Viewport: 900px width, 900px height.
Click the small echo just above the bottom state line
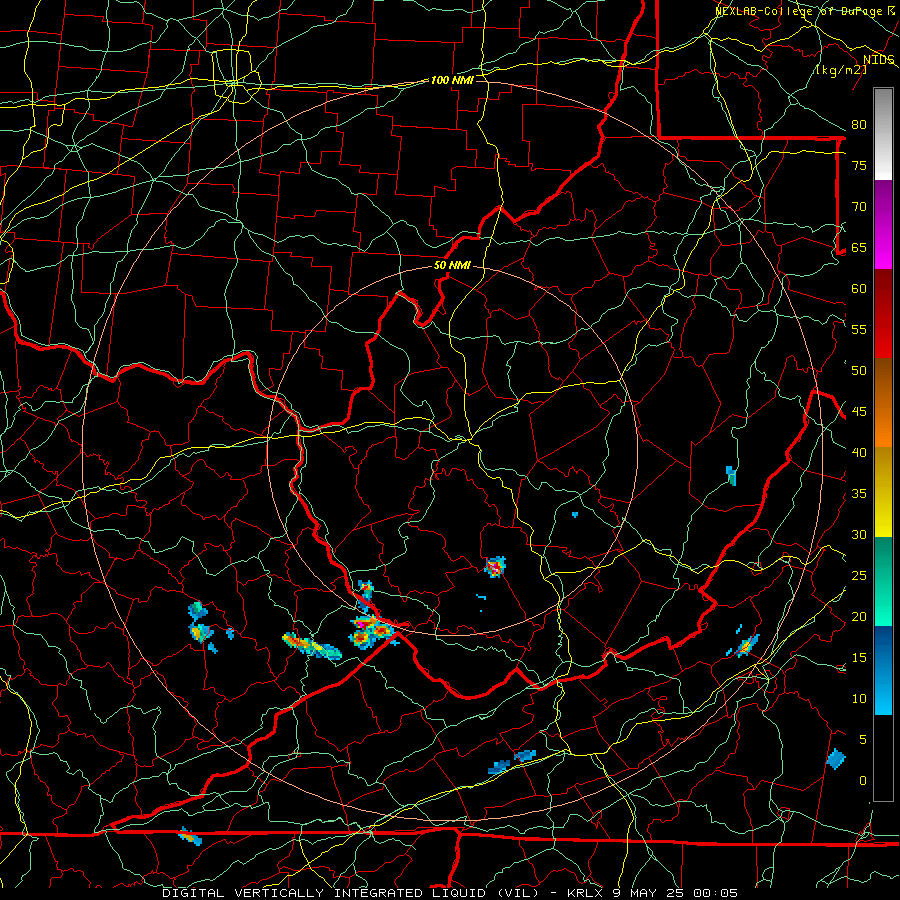(x=189, y=837)
